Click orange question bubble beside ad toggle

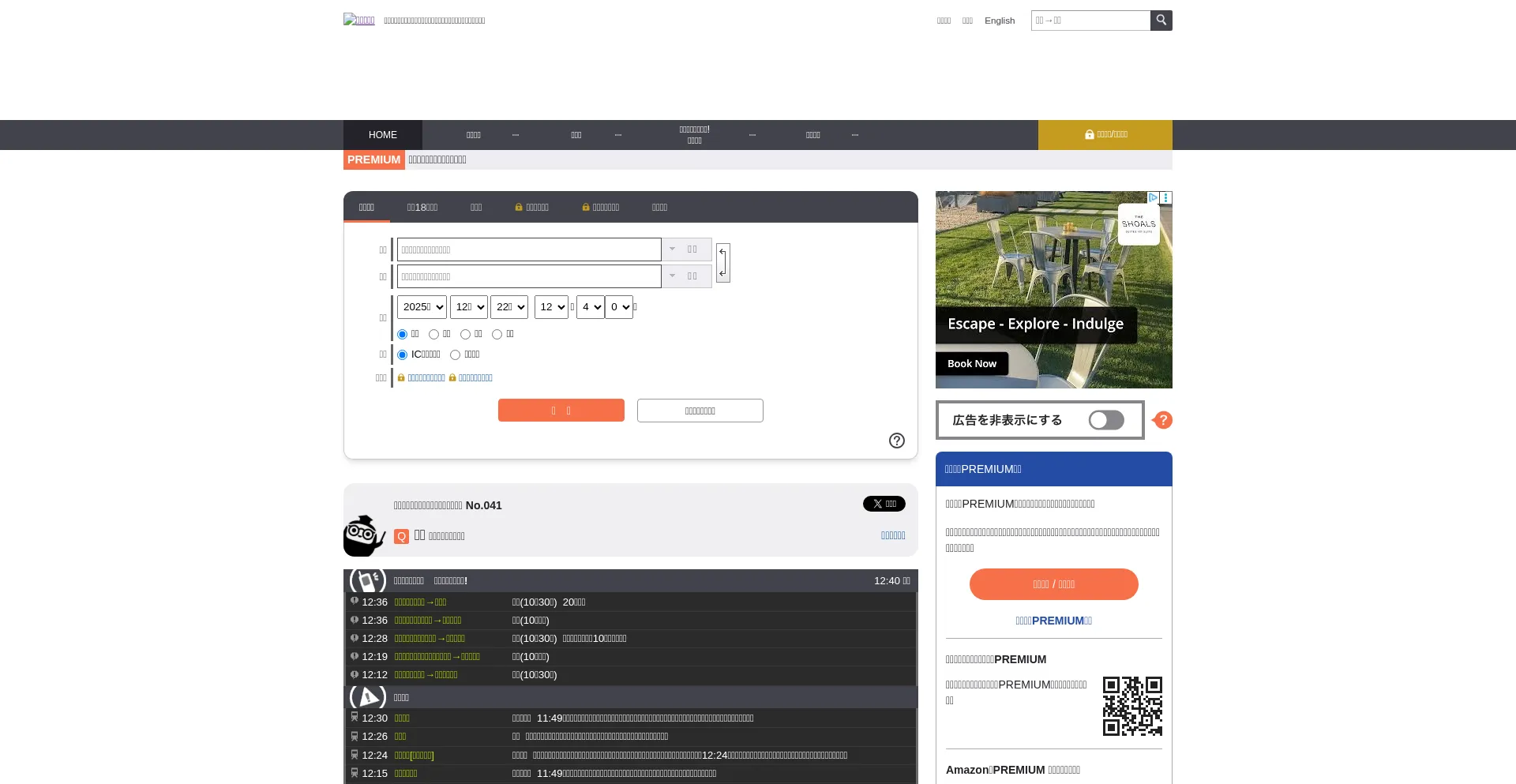tap(1162, 420)
